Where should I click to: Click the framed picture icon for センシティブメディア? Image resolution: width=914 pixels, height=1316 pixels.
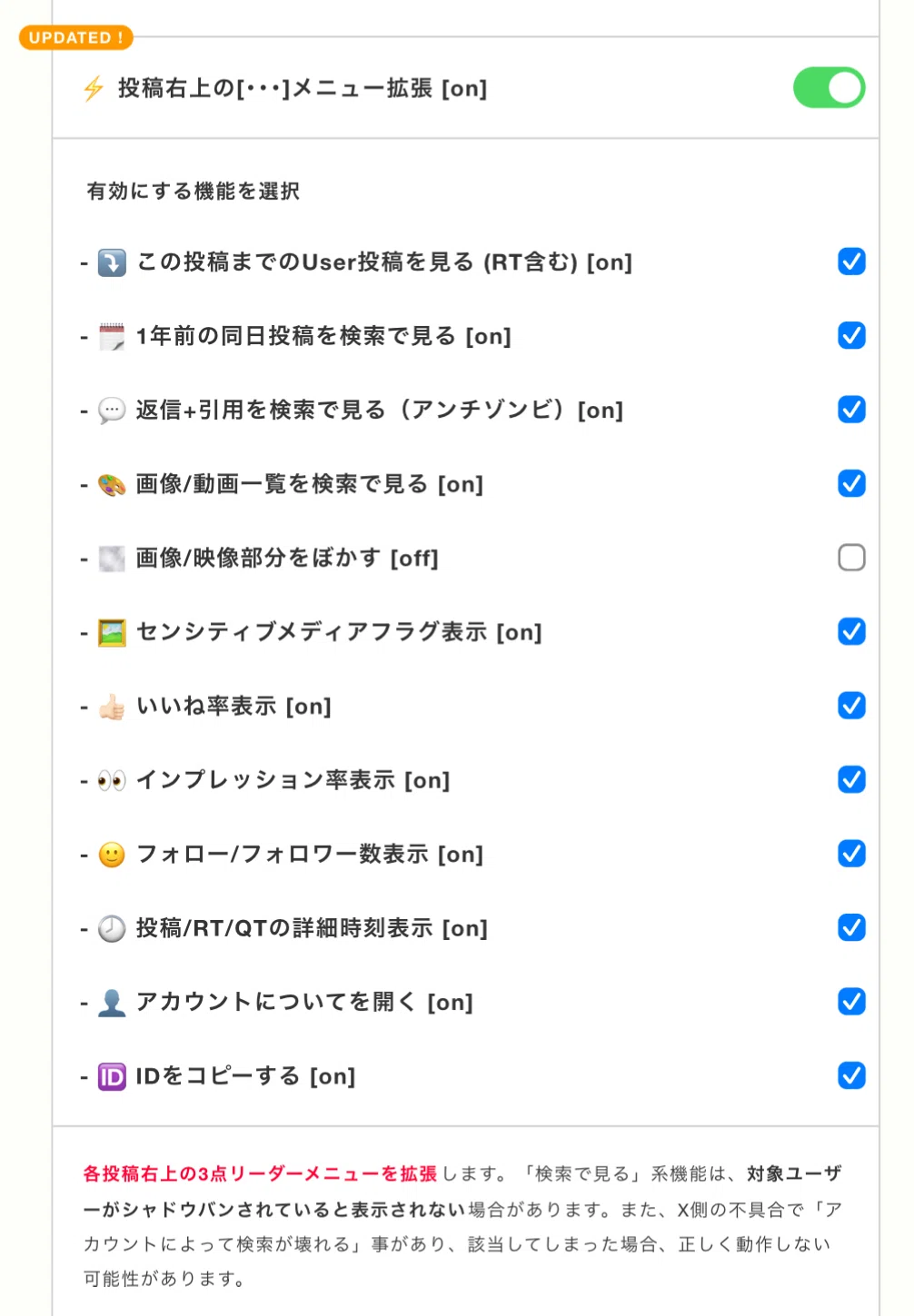[112, 632]
